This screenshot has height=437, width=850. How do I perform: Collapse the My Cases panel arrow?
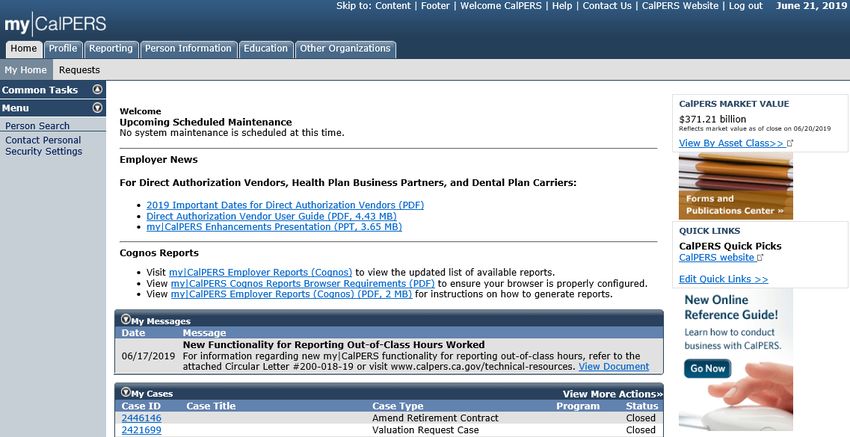coord(126,392)
